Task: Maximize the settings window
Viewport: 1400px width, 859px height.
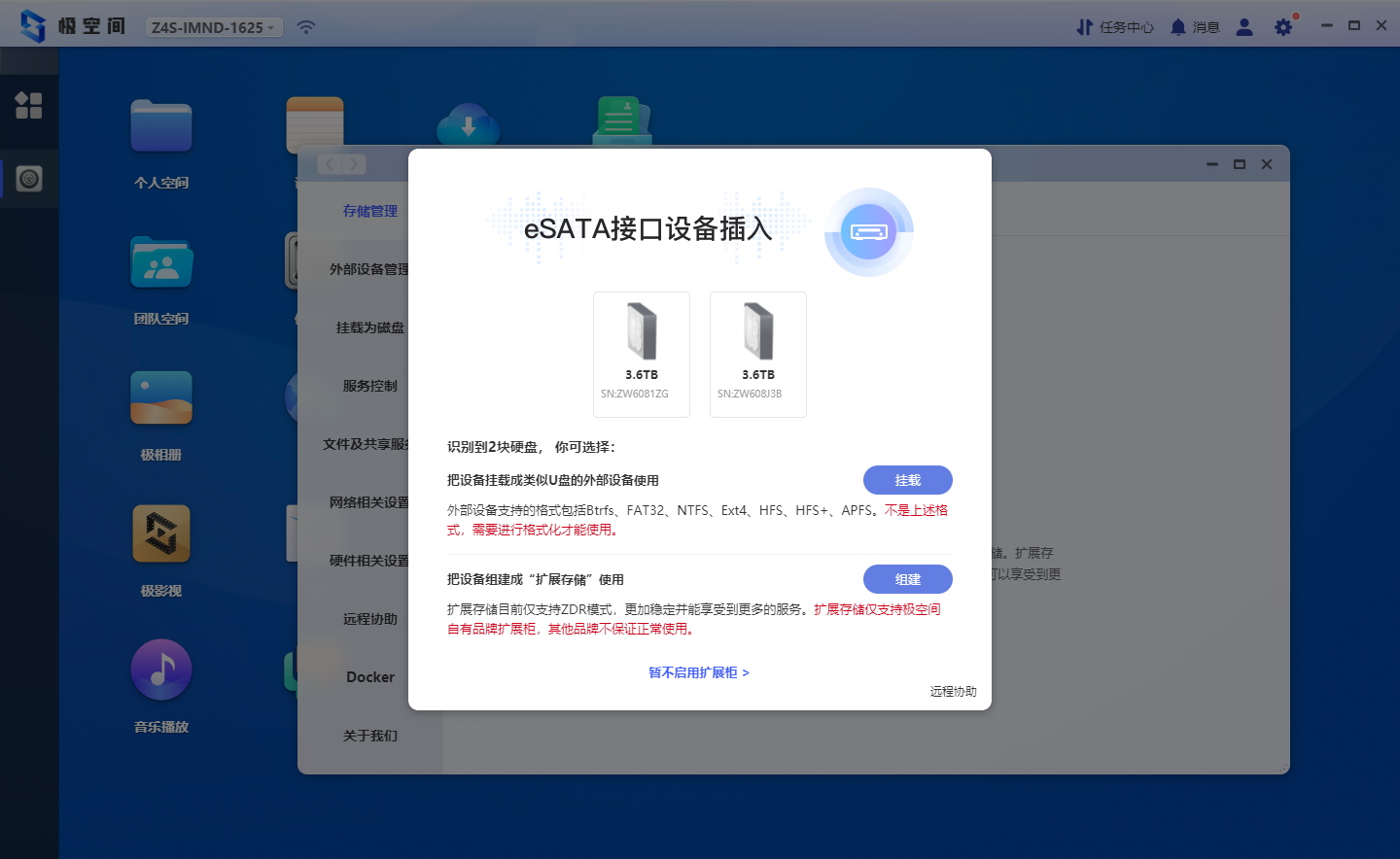Action: point(1240,164)
